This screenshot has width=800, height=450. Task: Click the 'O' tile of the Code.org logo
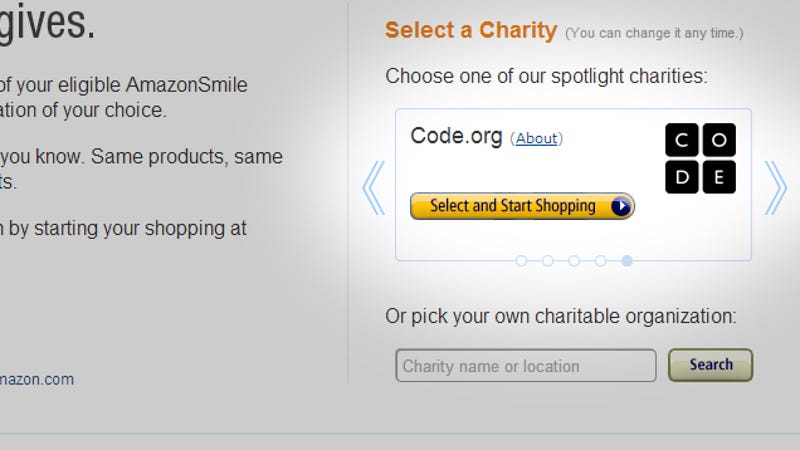(719, 140)
